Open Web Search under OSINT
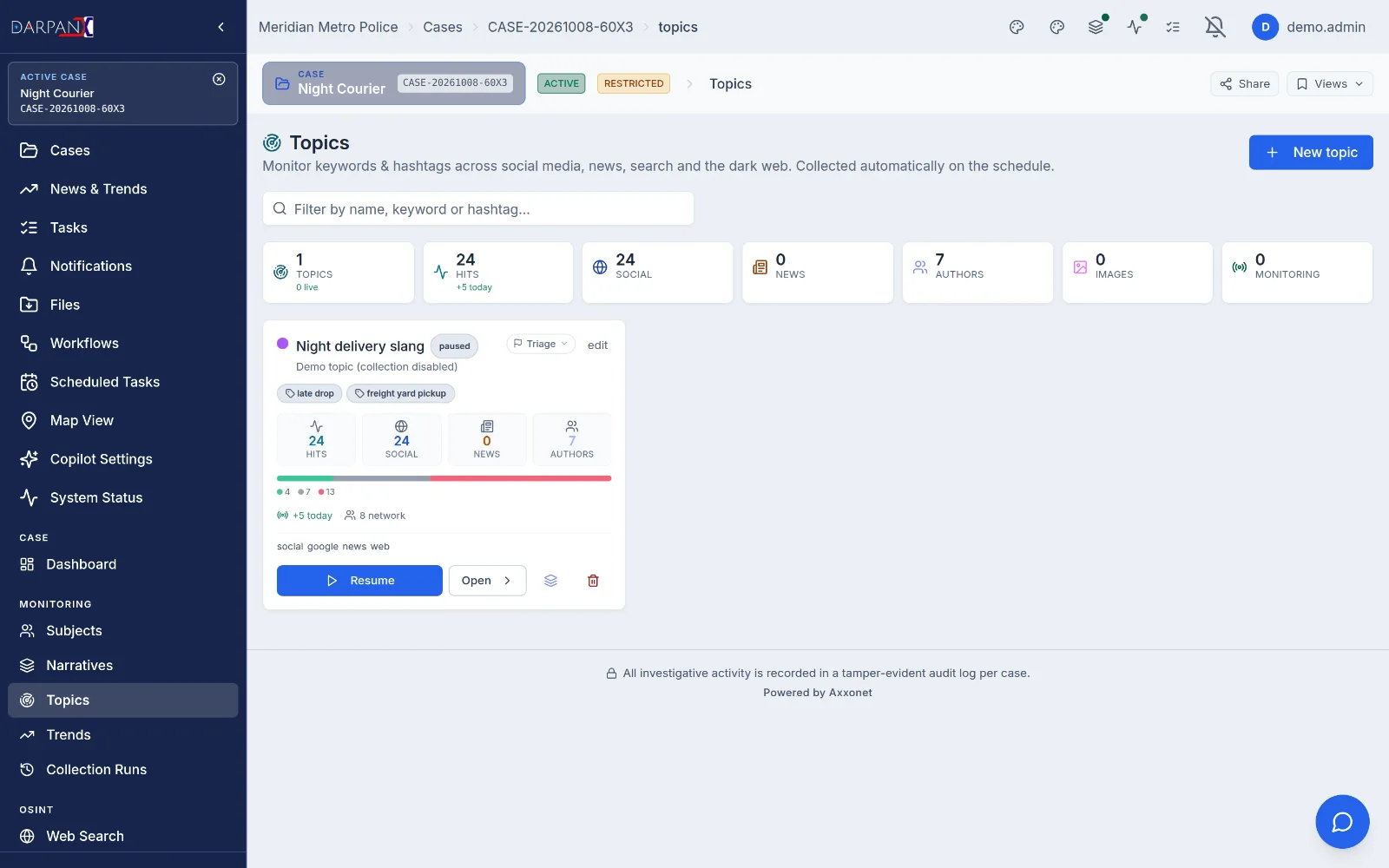The height and width of the screenshot is (868, 1389). point(122,837)
